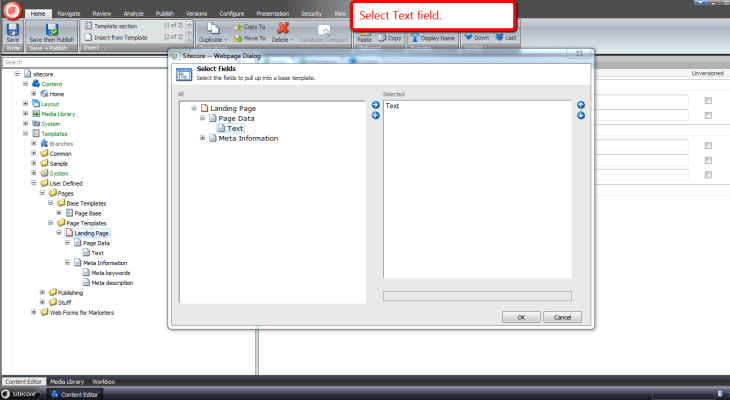The image size is (730, 400).
Task: Collapse the Templates tree node
Action: tap(26, 133)
